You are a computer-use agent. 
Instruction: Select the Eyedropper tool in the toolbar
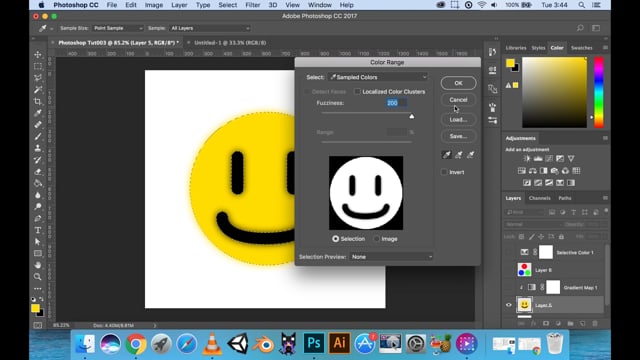38,113
